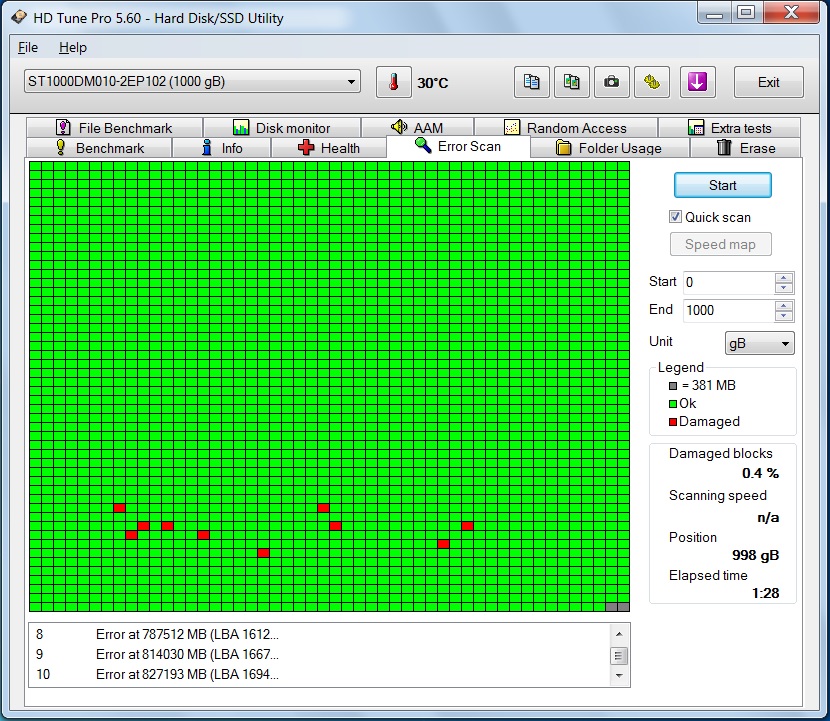Viewport: 830px width, 721px height.
Task: Increase the Start value with up arrow
Action: [784, 277]
